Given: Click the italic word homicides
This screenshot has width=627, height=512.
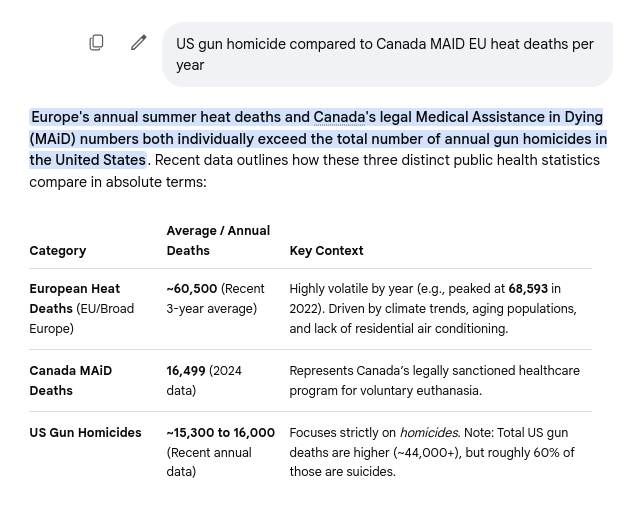Looking at the screenshot, I should tap(429, 433).
